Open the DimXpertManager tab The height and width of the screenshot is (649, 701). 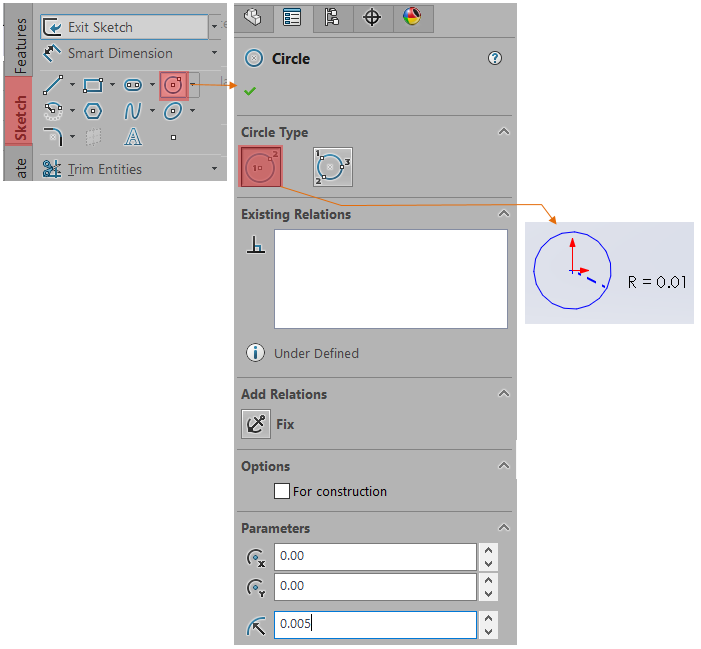pyautogui.click(x=372, y=18)
